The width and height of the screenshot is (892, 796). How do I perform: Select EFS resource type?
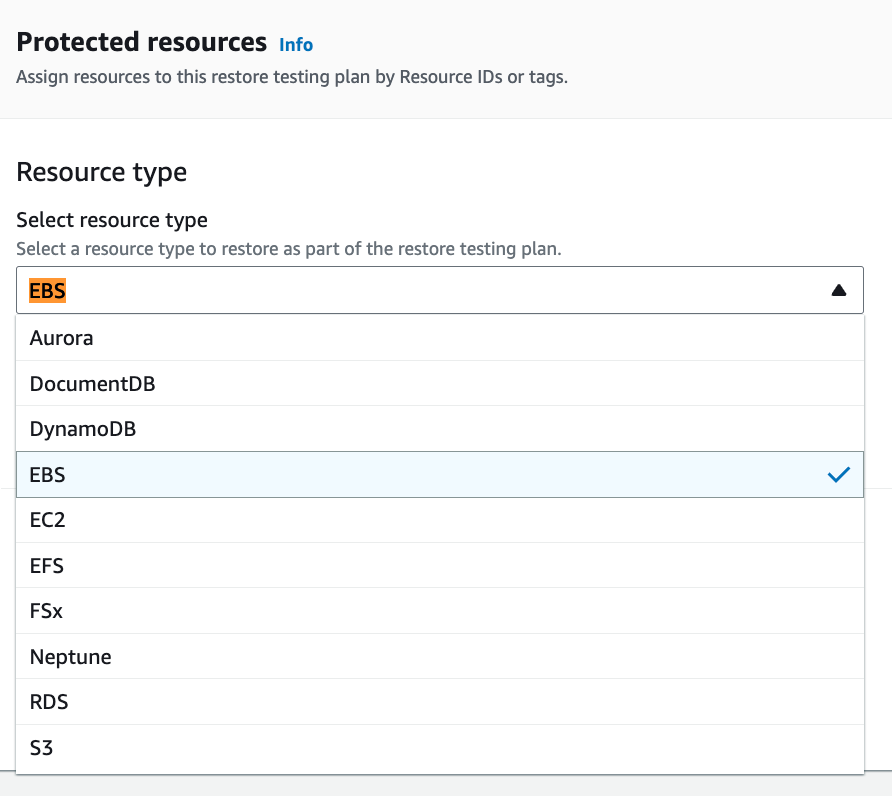point(440,566)
